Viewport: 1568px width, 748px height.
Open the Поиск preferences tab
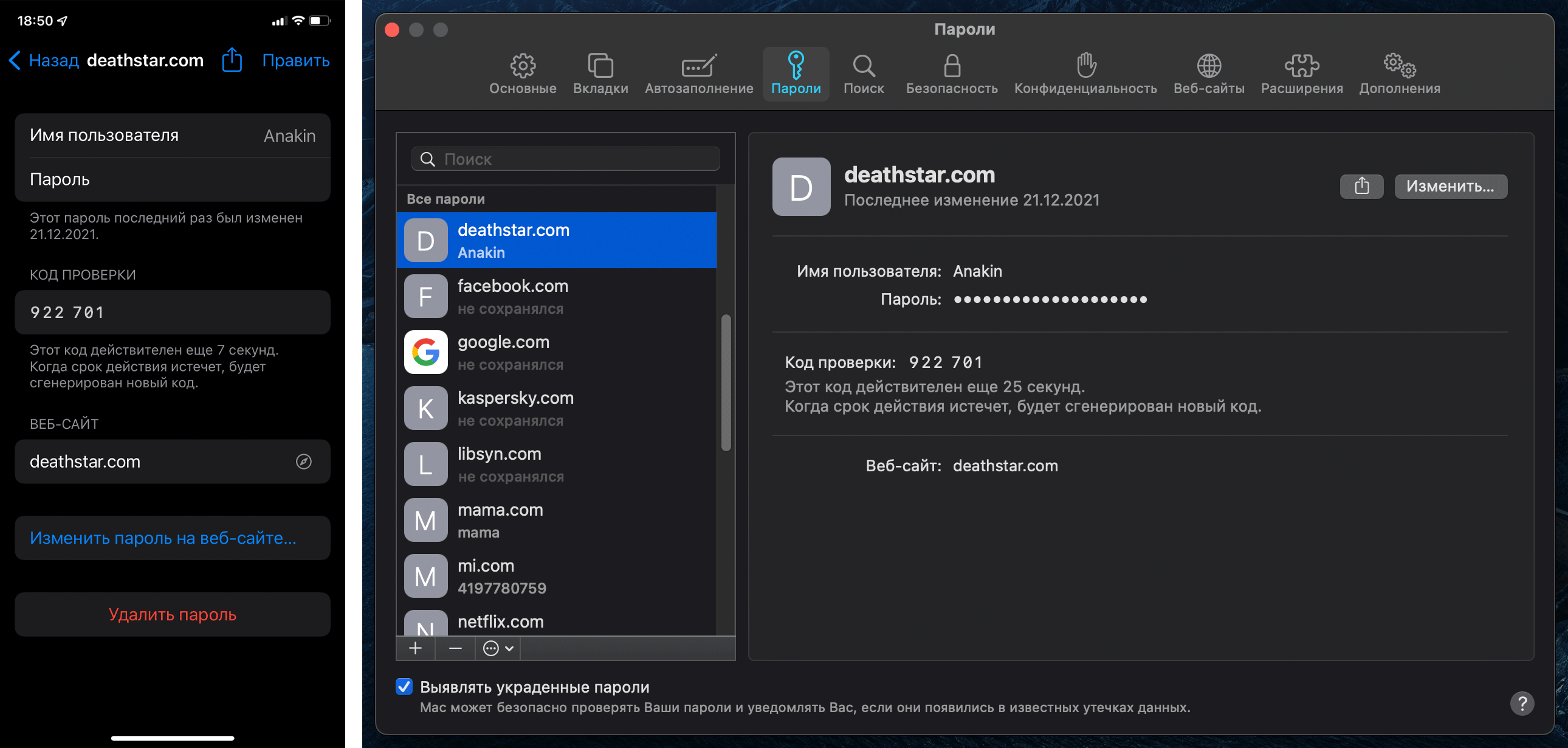(x=863, y=74)
